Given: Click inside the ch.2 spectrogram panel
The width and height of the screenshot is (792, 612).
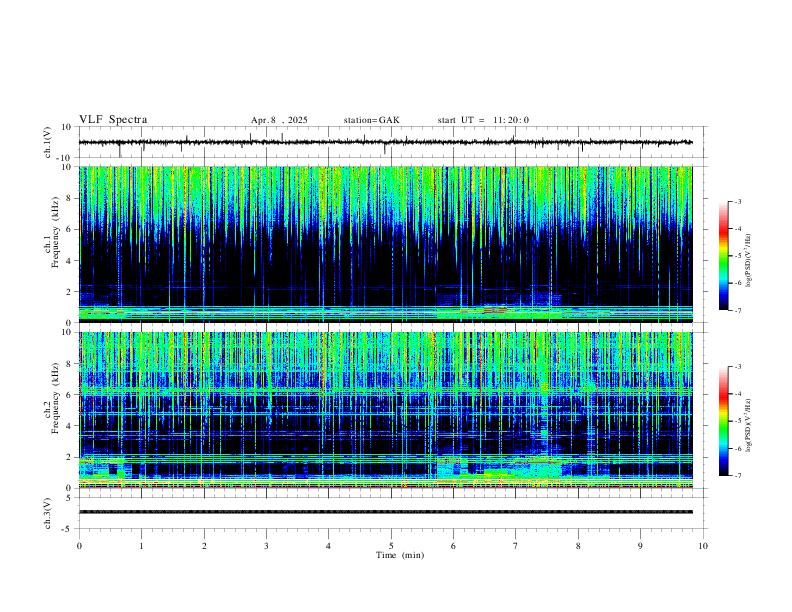Looking at the screenshot, I should [x=385, y=410].
